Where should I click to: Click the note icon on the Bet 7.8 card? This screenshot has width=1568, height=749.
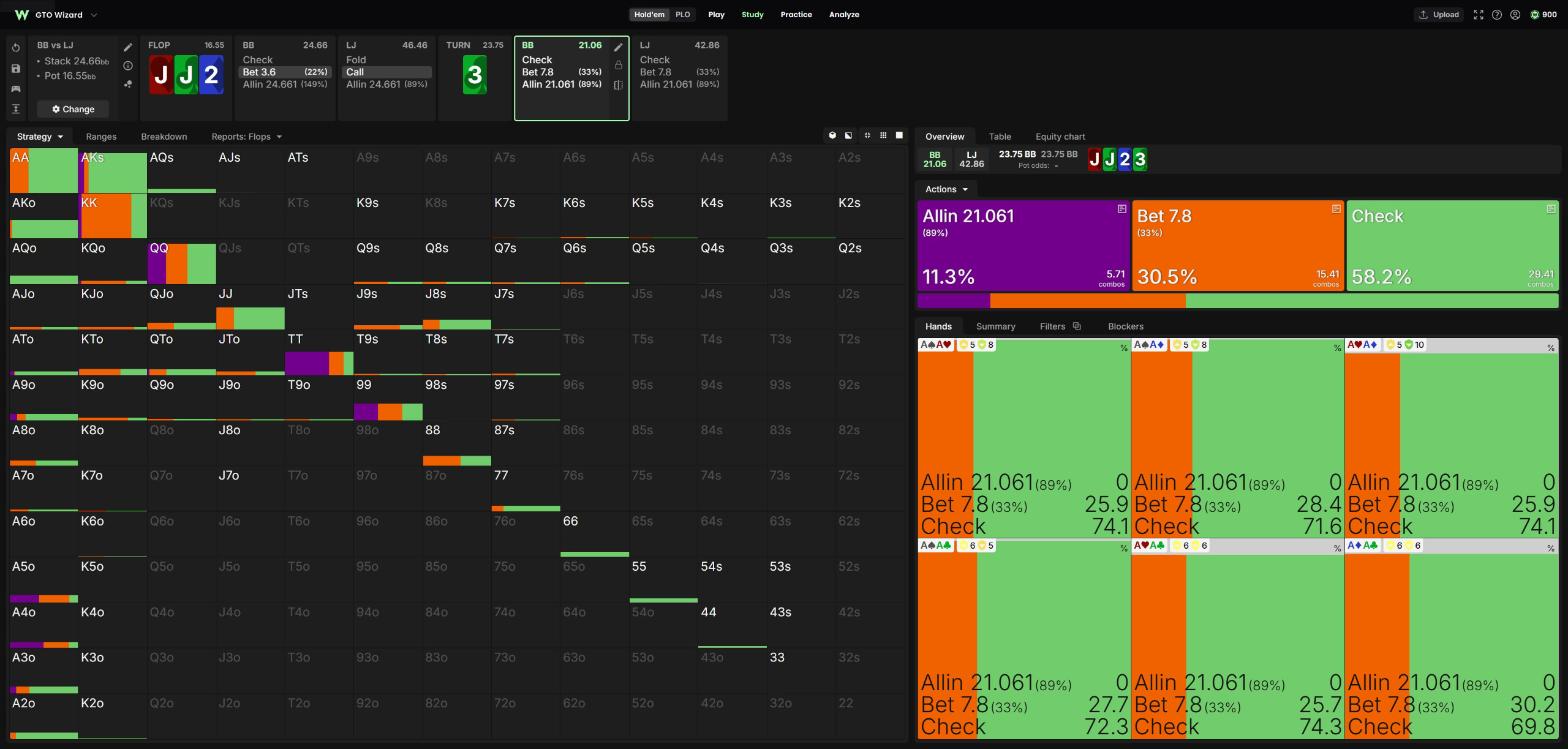point(1336,209)
